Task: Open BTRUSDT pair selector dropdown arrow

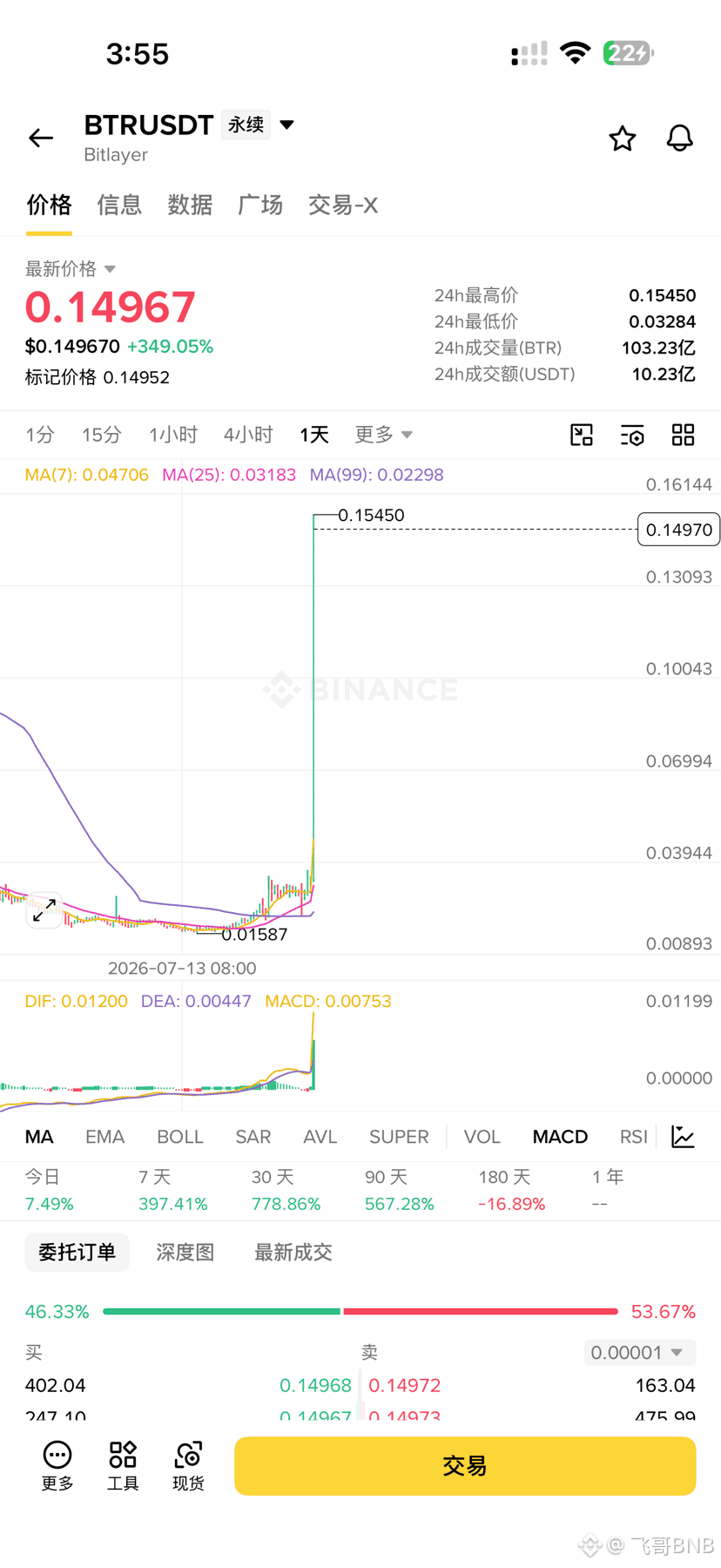Action: [286, 125]
